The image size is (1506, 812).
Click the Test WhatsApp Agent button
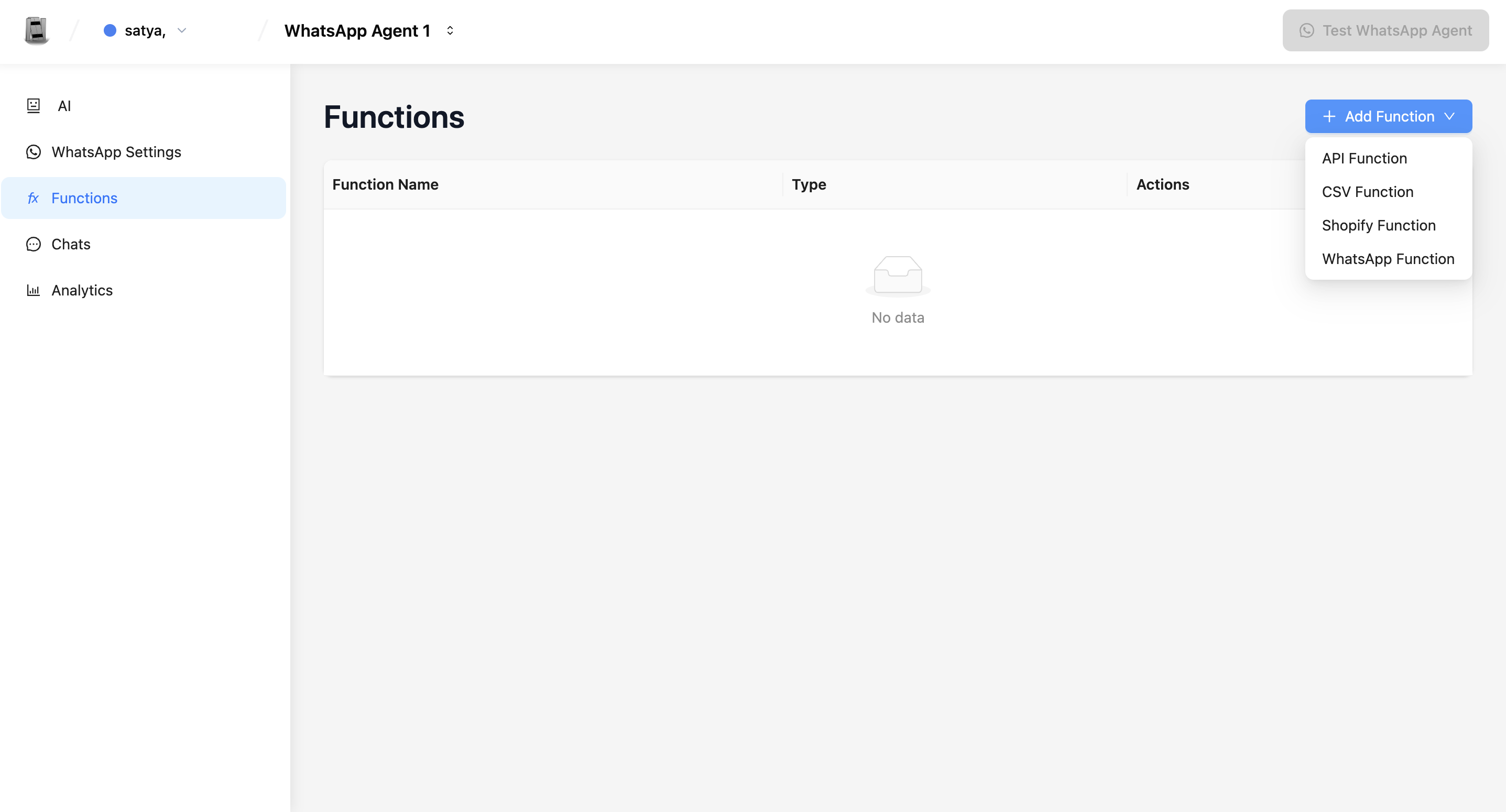pyautogui.click(x=1385, y=30)
